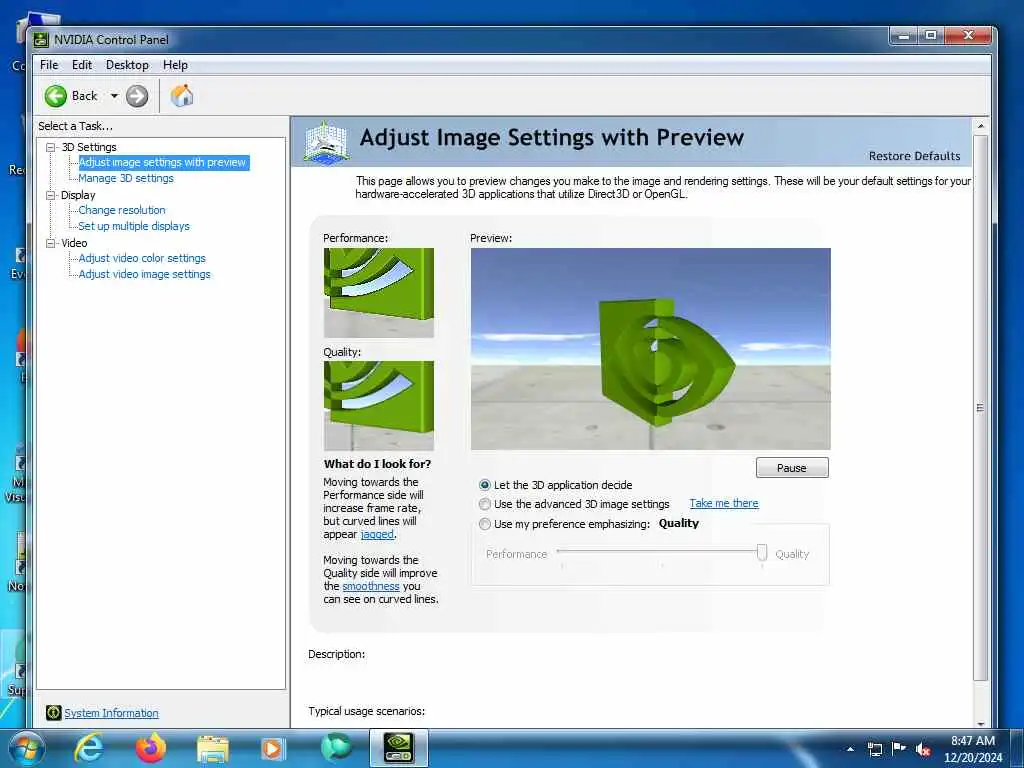Follow the Take me there link
This screenshot has height=768, width=1024.
724,504
